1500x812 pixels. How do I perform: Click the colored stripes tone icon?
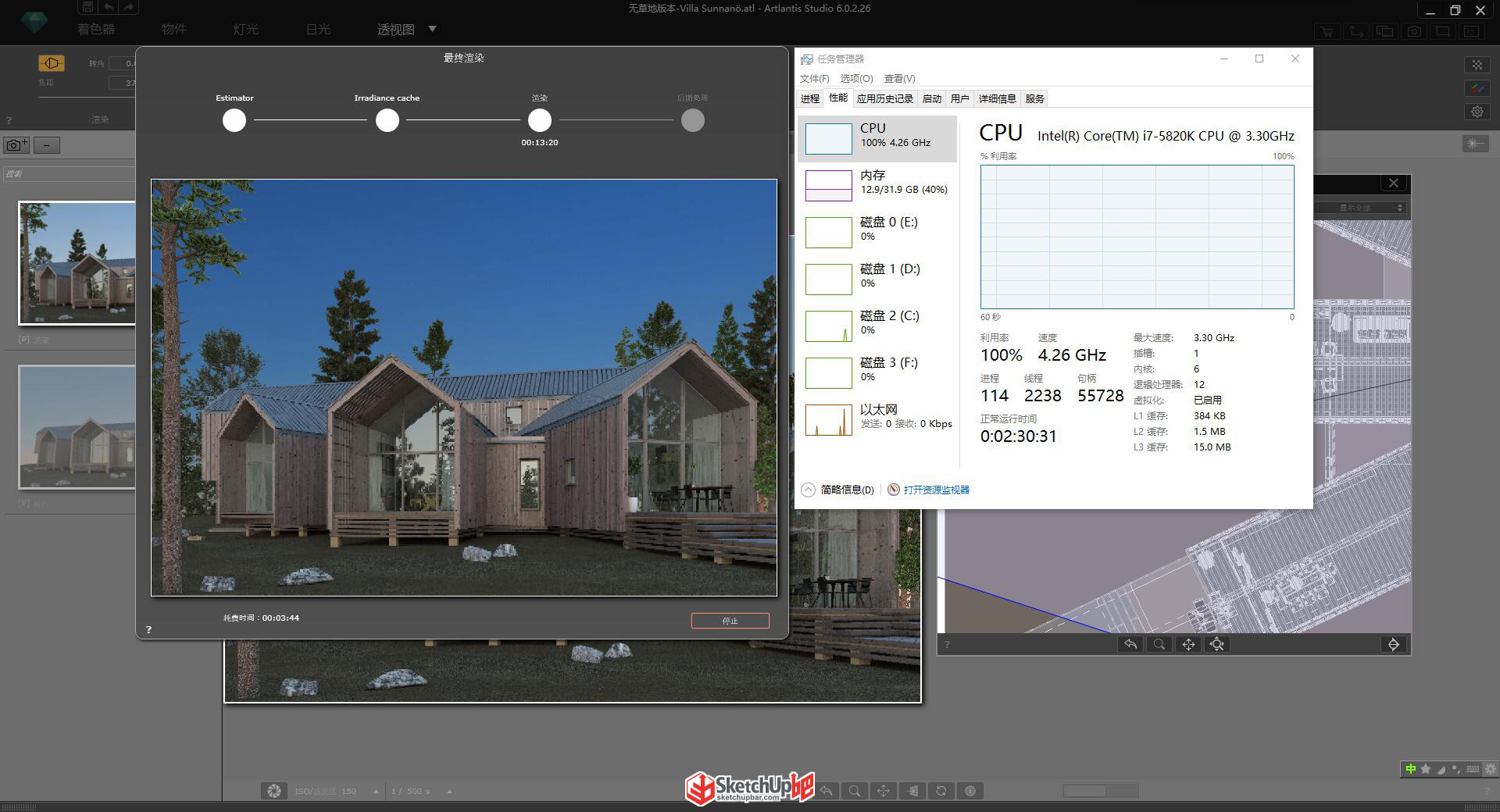point(1477,88)
